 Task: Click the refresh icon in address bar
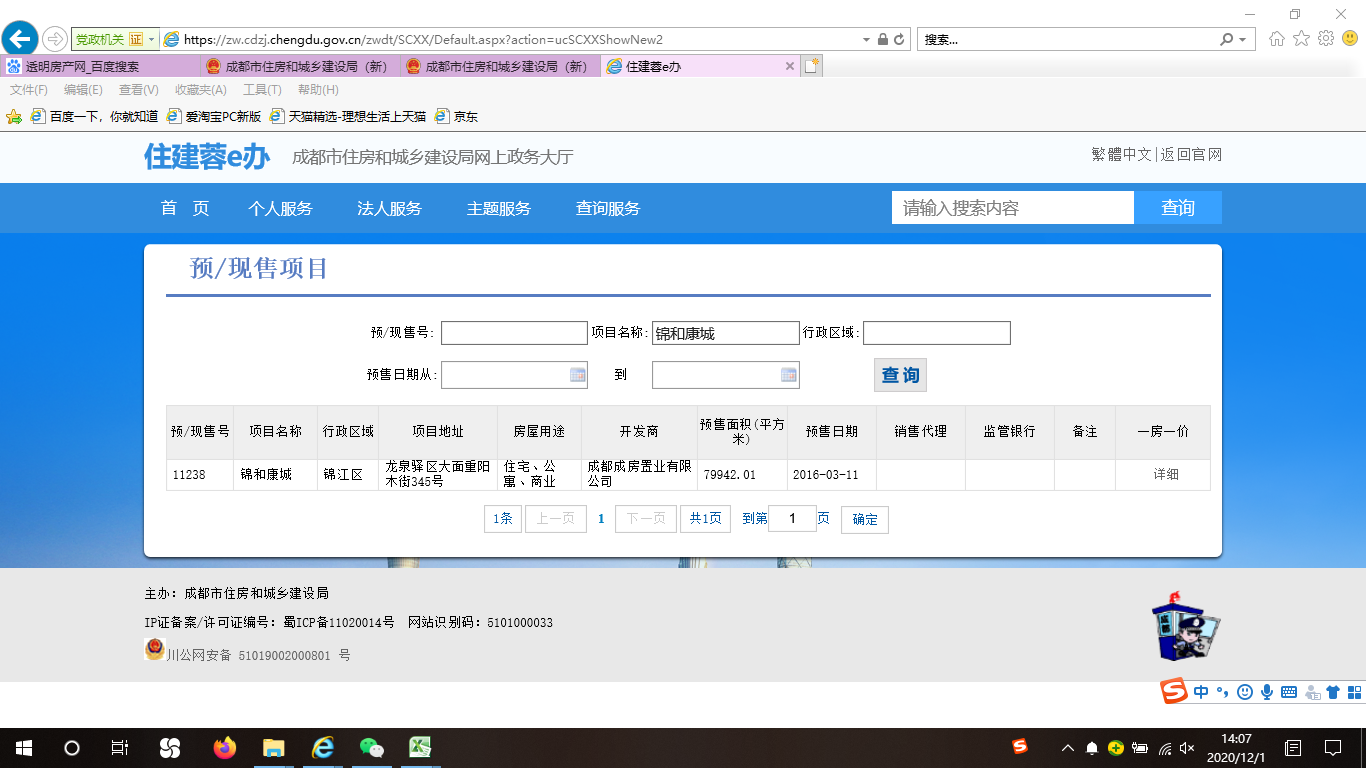click(x=899, y=40)
